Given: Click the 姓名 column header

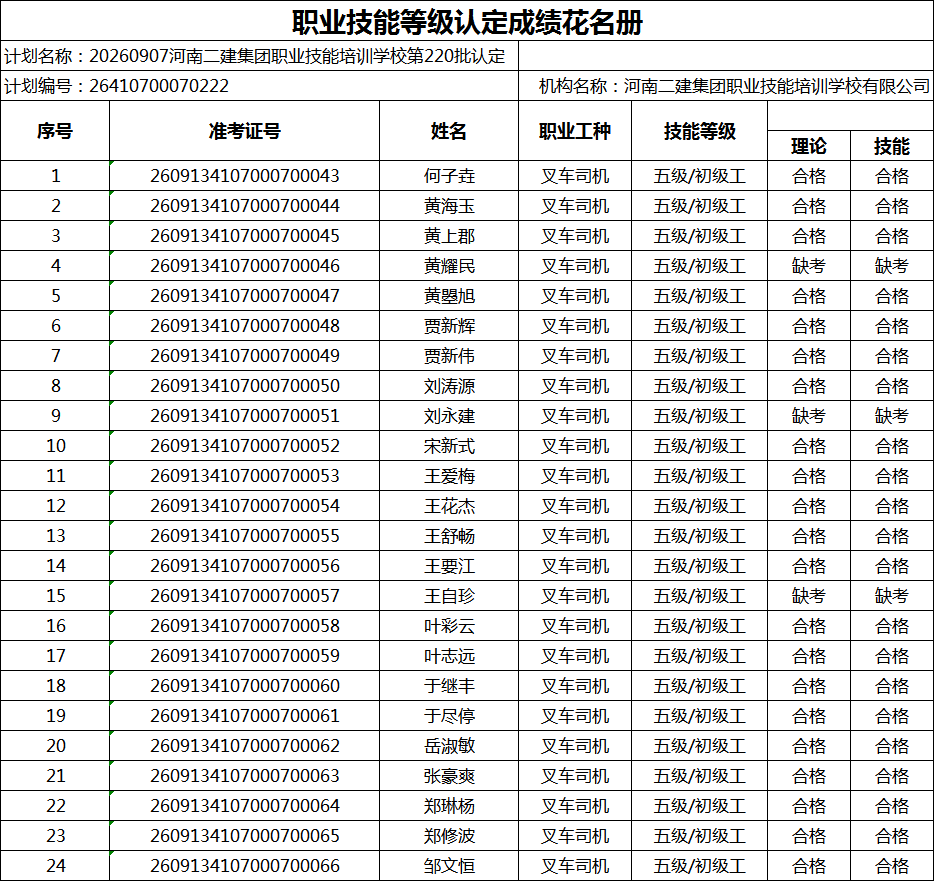Looking at the screenshot, I should pyautogui.click(x=449, y=130).
